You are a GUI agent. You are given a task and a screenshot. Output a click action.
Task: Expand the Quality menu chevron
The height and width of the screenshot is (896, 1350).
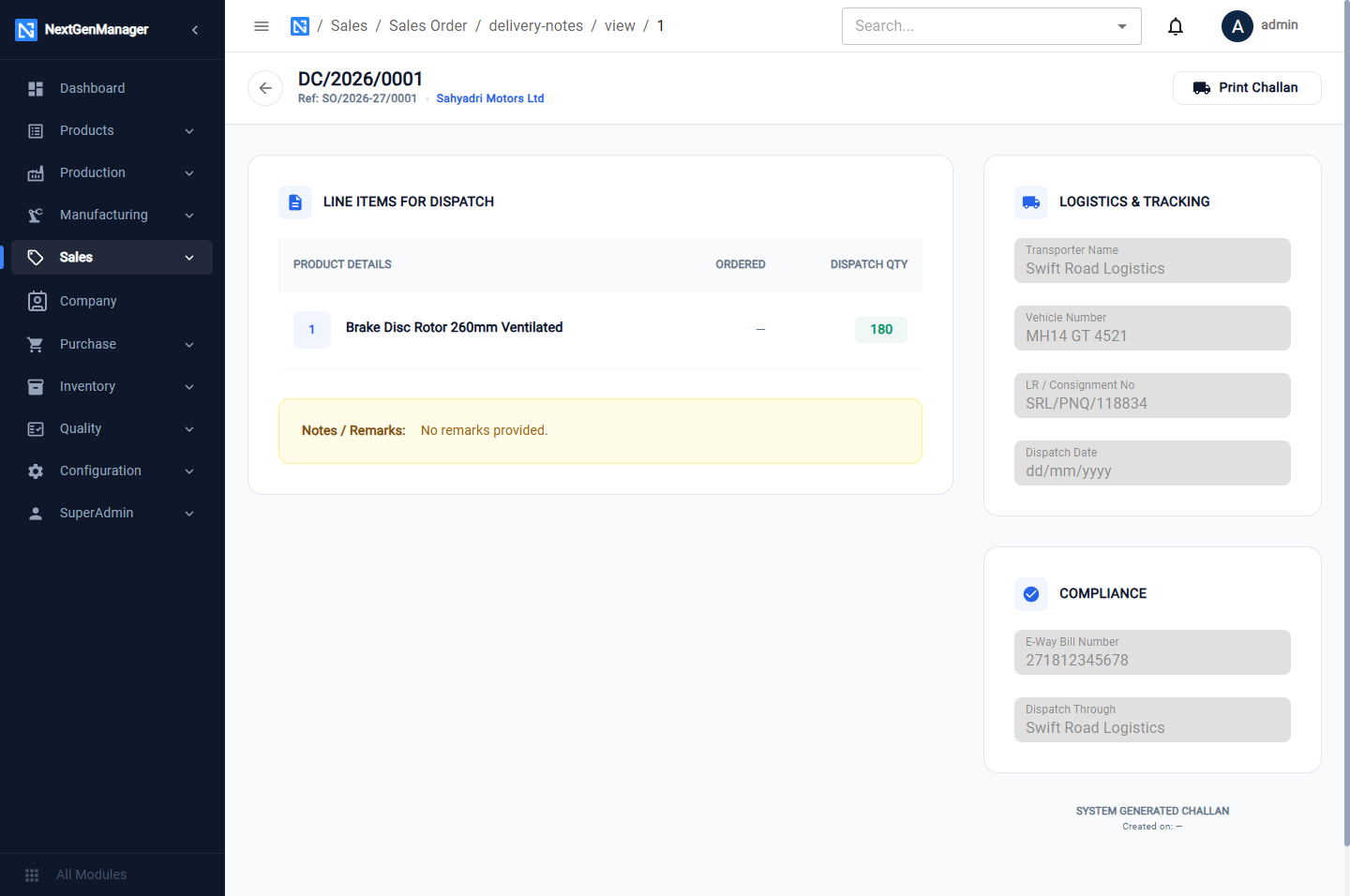coord(189,428)
